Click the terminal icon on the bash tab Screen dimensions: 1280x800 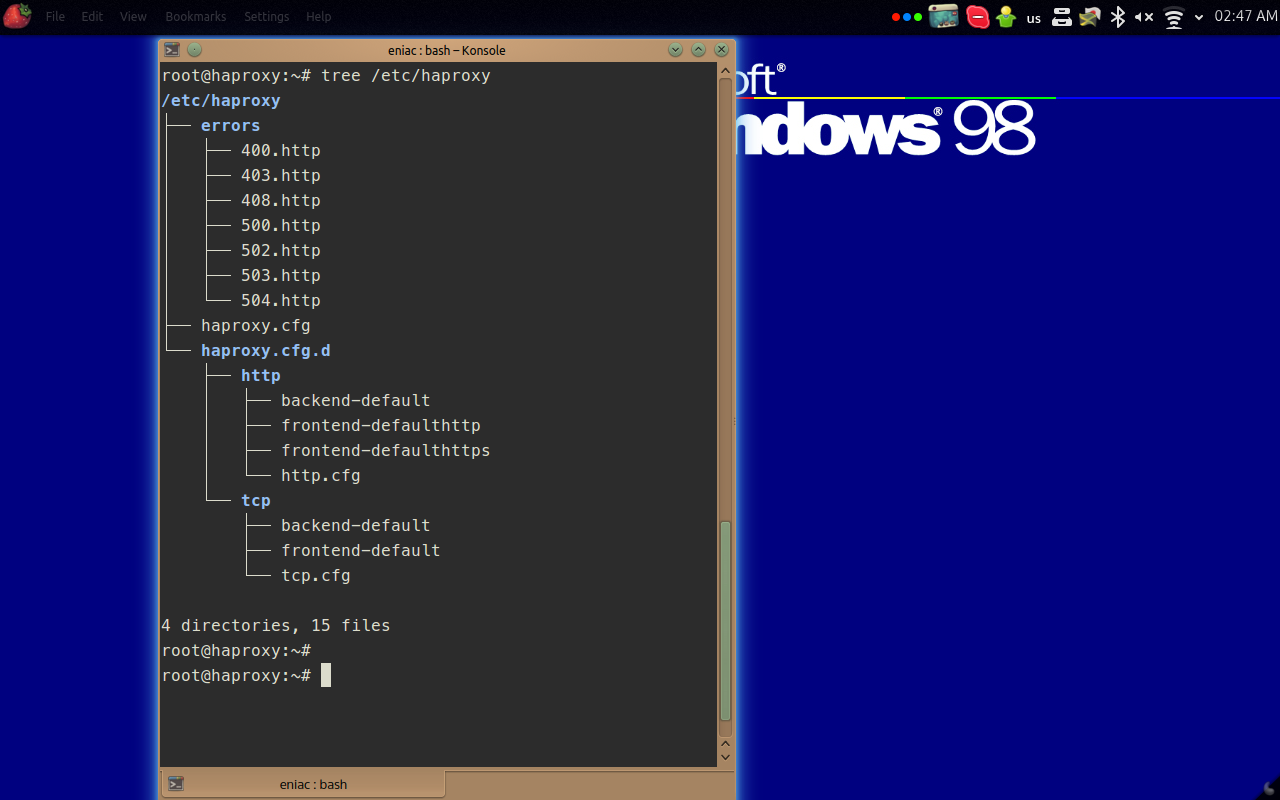pyautogui.click(x=176, y=784)
